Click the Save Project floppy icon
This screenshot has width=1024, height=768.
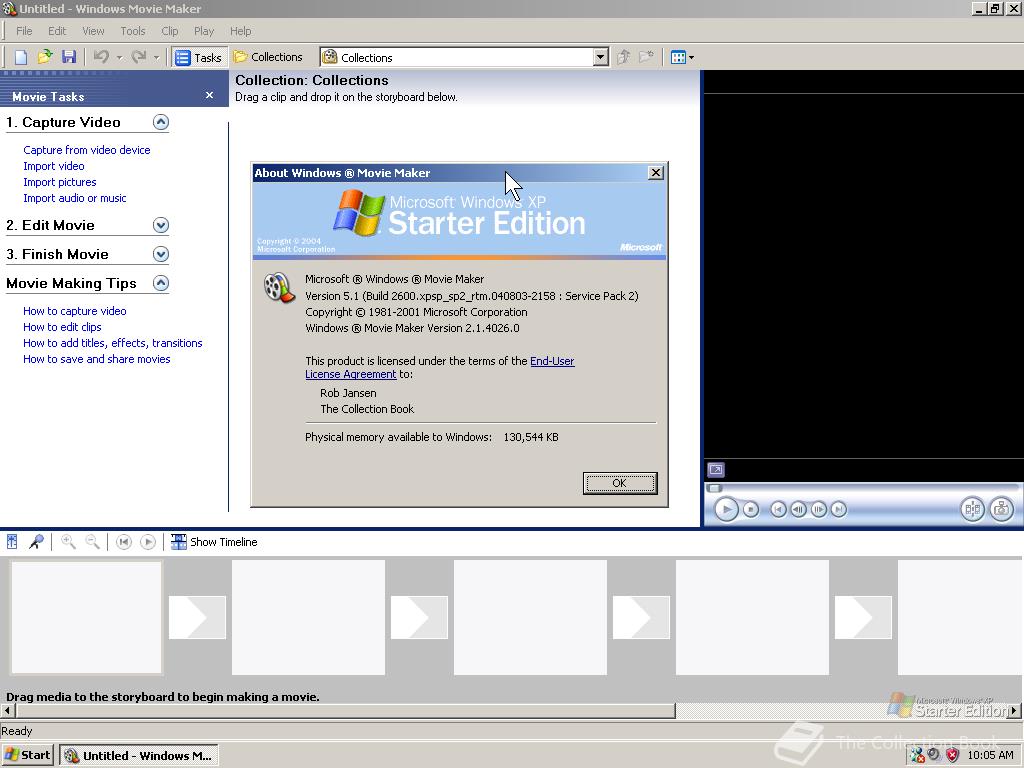(69, 57)
